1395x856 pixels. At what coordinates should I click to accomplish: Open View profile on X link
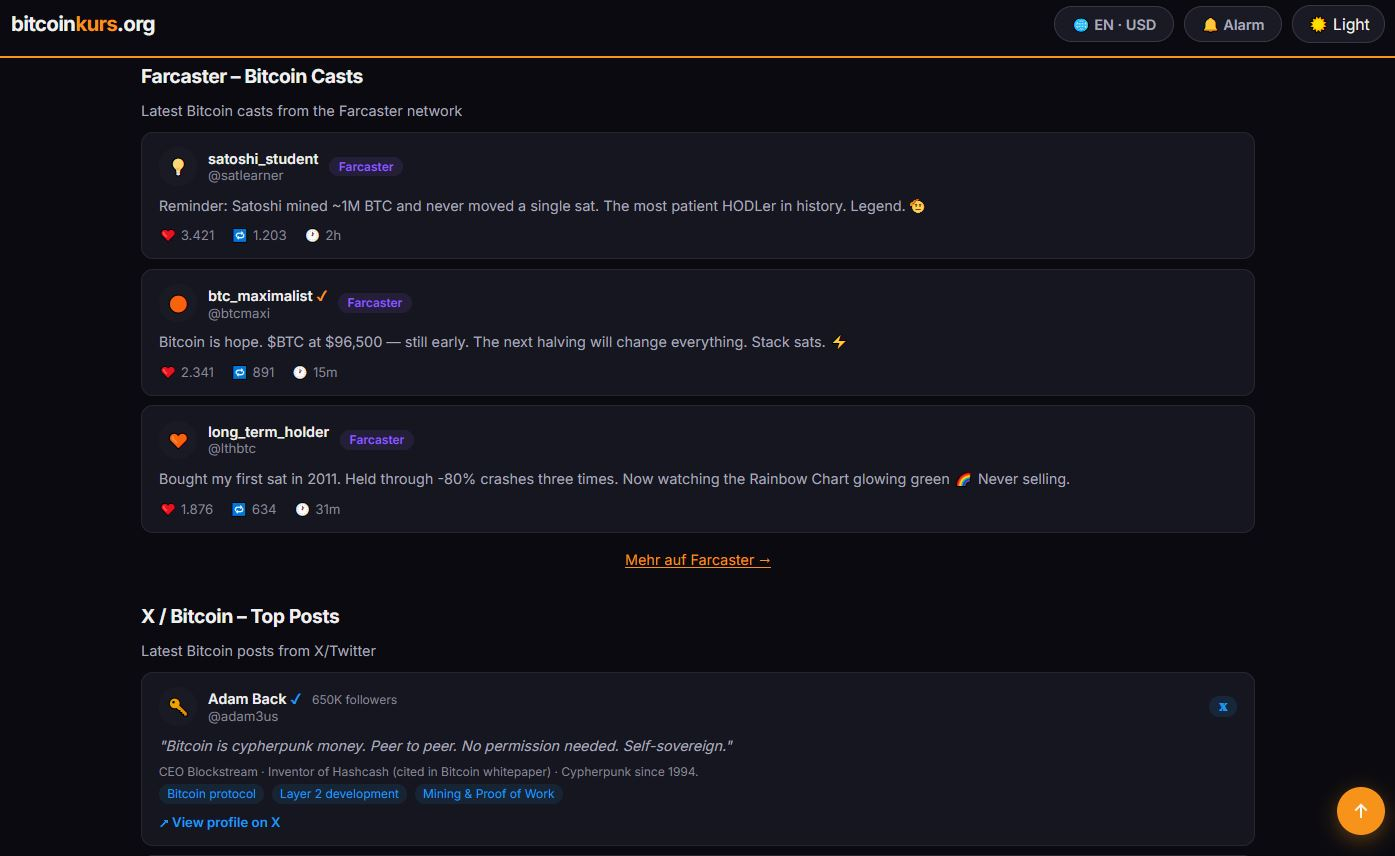tap(220, 823)
